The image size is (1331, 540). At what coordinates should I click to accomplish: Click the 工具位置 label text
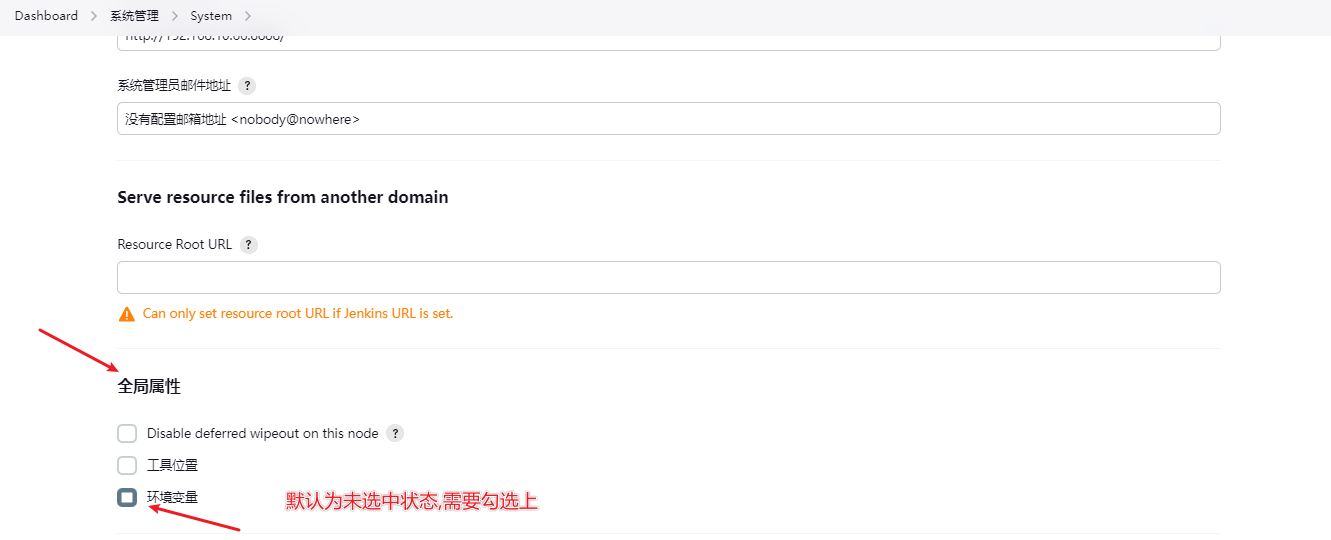tap(172, 465)
